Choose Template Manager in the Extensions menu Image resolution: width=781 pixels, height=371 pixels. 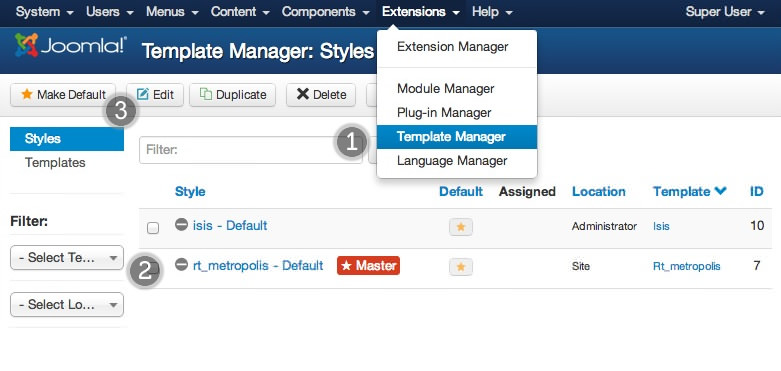(457, 136)
